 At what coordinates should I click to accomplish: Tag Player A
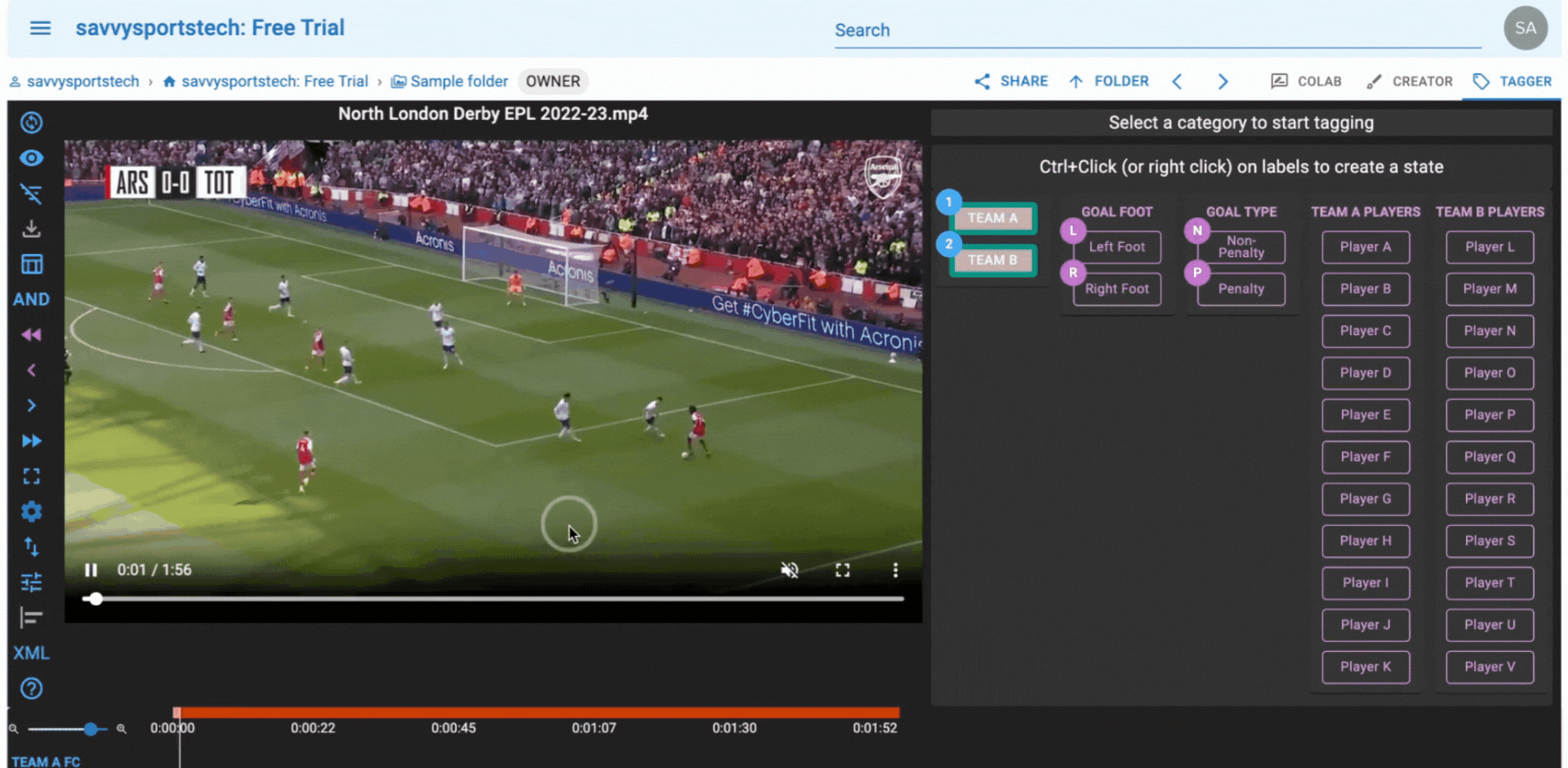[1365, 247]
